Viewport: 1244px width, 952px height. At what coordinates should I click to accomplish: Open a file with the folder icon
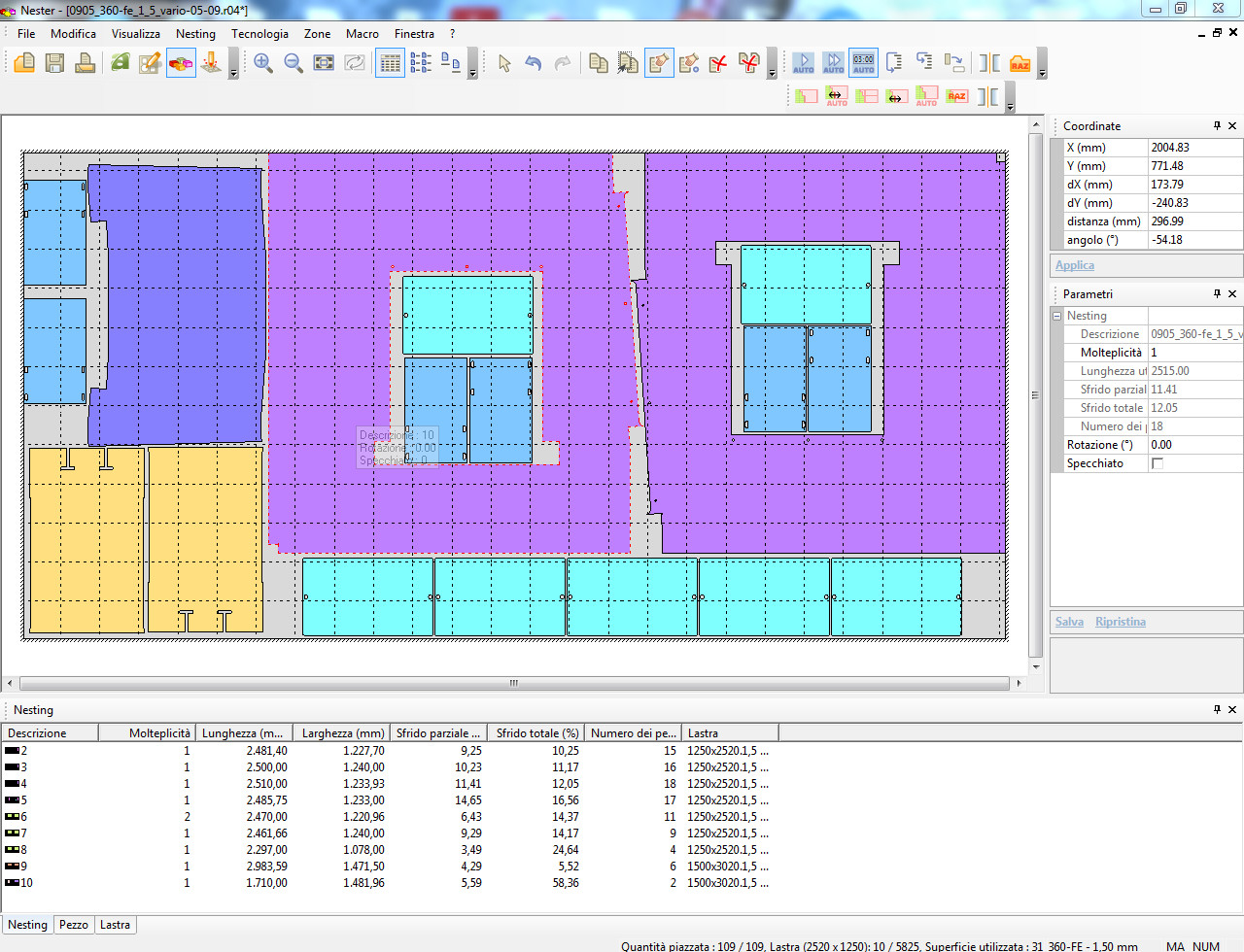click(25, 63)
